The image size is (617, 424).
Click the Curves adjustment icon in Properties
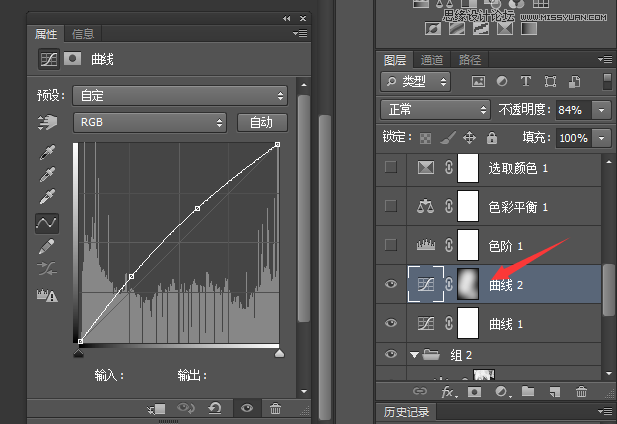(49, 59)
